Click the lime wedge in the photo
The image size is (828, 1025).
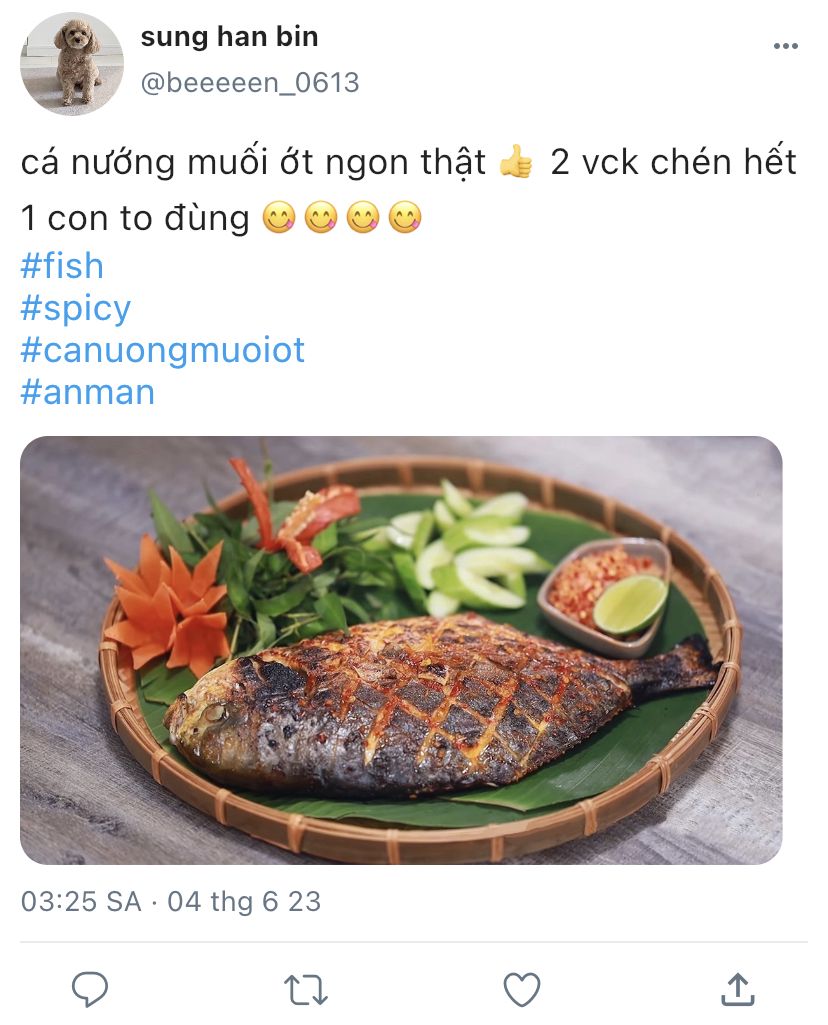(630, 604)
